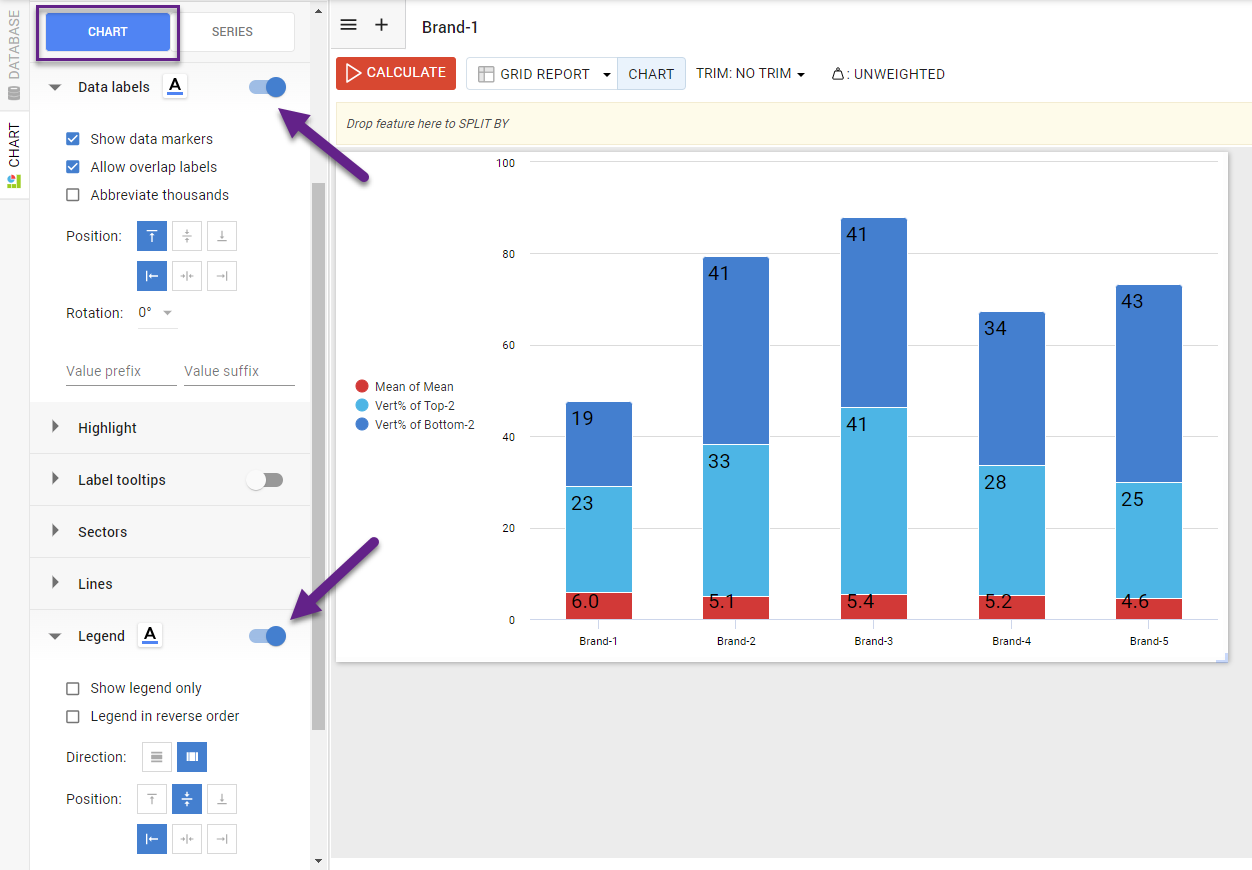Viewport: 1252px width, 870px height.
Task: Open Data labels font style icon
Action: point(175,86)
